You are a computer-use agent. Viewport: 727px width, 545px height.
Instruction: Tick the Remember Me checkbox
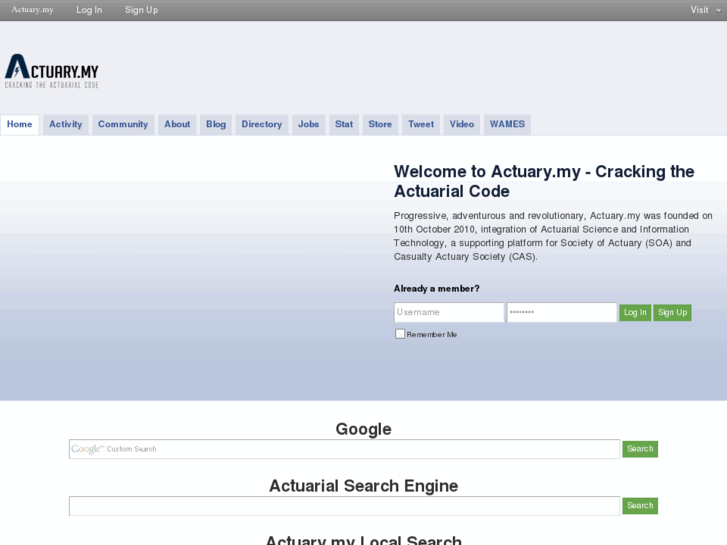(x=400, y=334)
